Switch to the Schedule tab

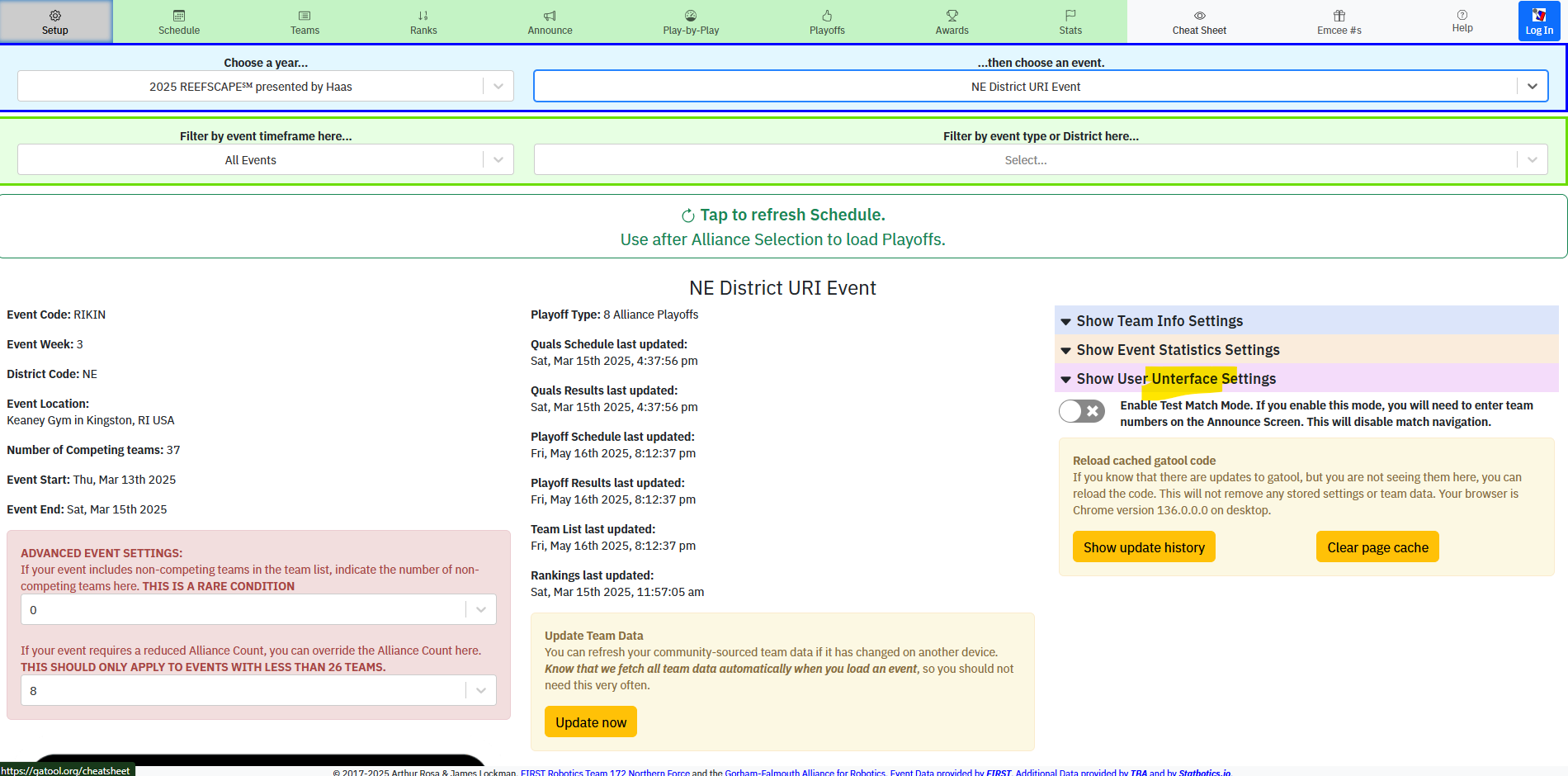coord(179,21)
